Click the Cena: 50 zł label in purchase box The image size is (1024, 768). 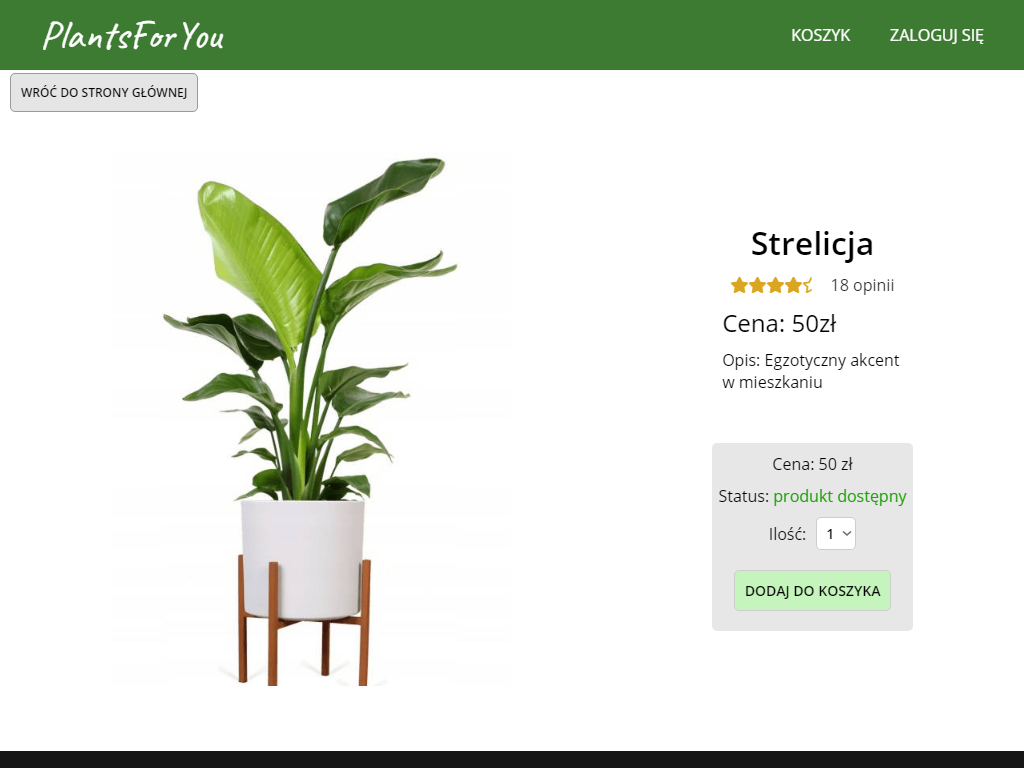pyautogui.click(x=812, y=464)
